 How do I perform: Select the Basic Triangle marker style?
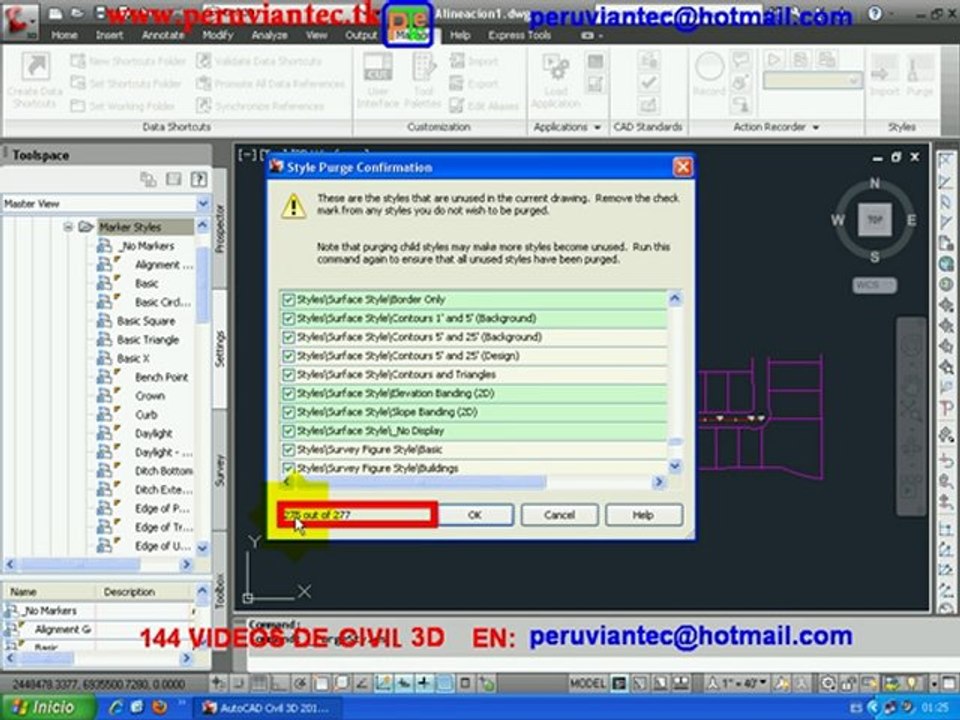click(148, 340)
